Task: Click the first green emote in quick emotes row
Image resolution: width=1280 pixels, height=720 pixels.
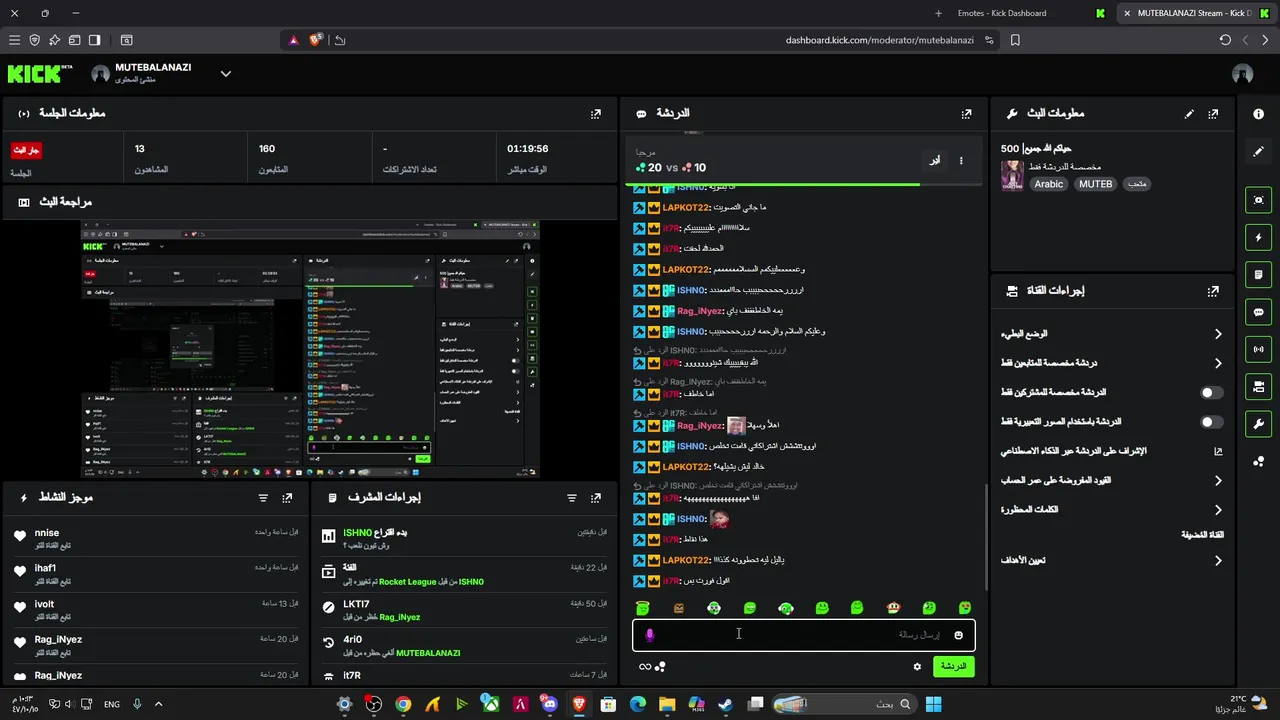Action: coord(643,608)
